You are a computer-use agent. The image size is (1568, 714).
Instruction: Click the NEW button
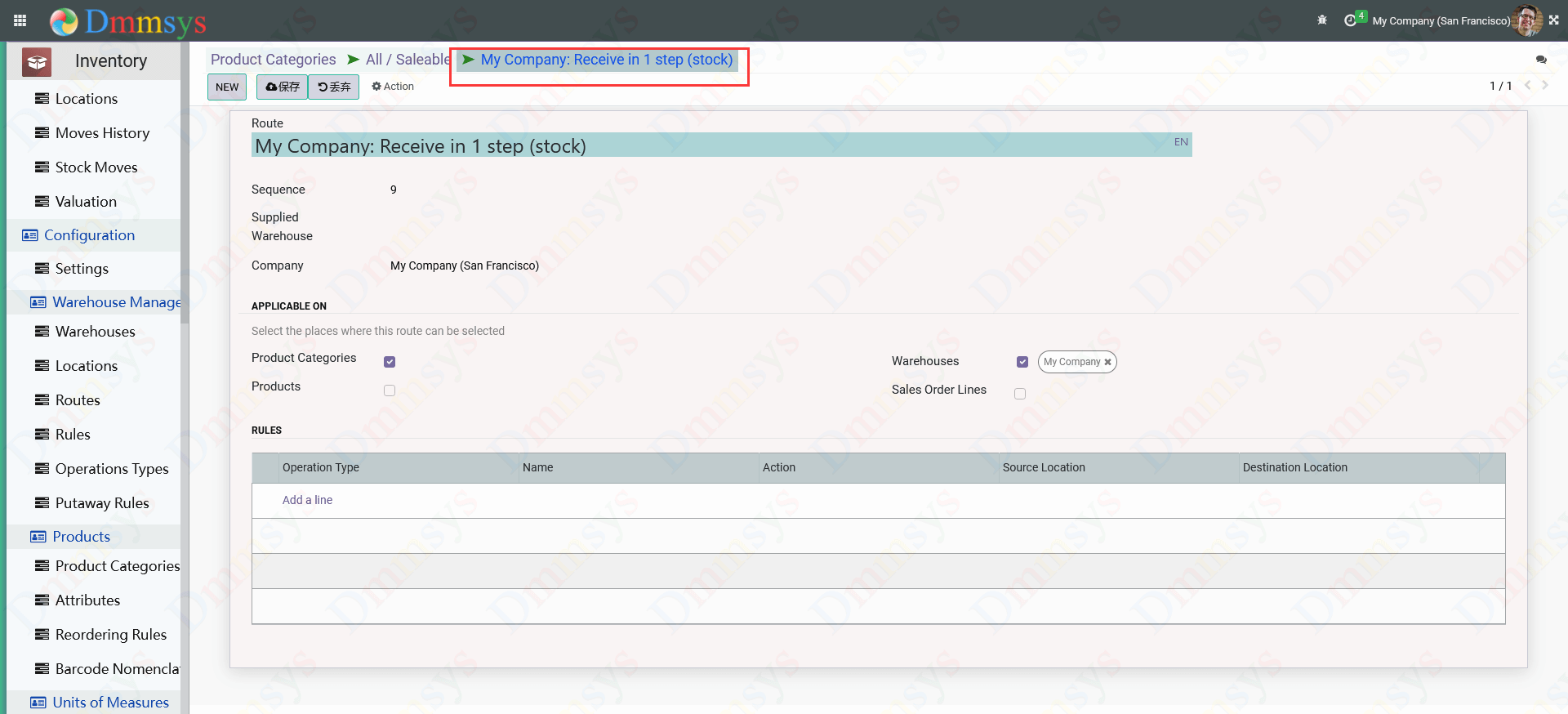tap(227, 87)
